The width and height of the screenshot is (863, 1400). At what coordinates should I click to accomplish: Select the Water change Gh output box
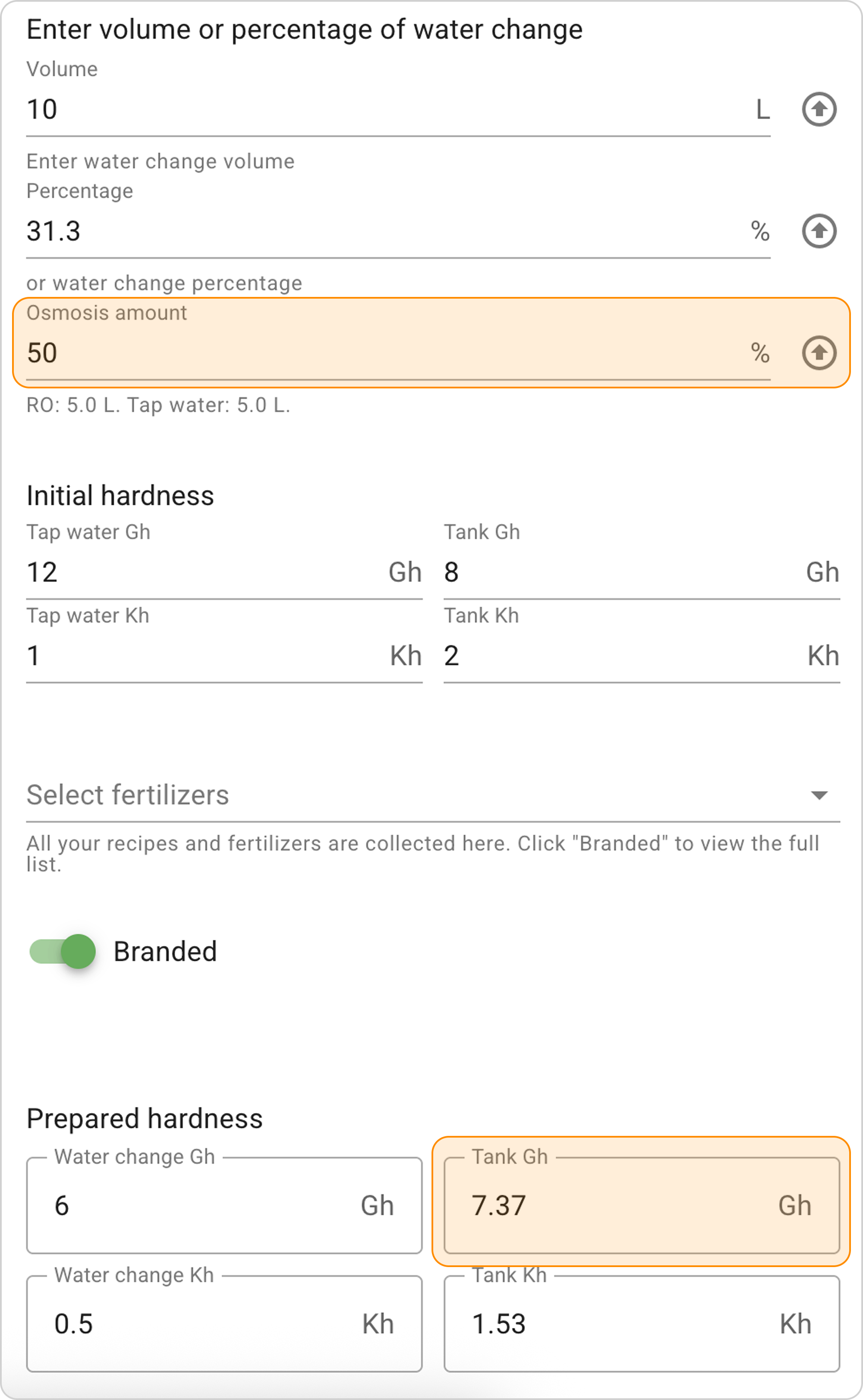[x=224, y=1205]
